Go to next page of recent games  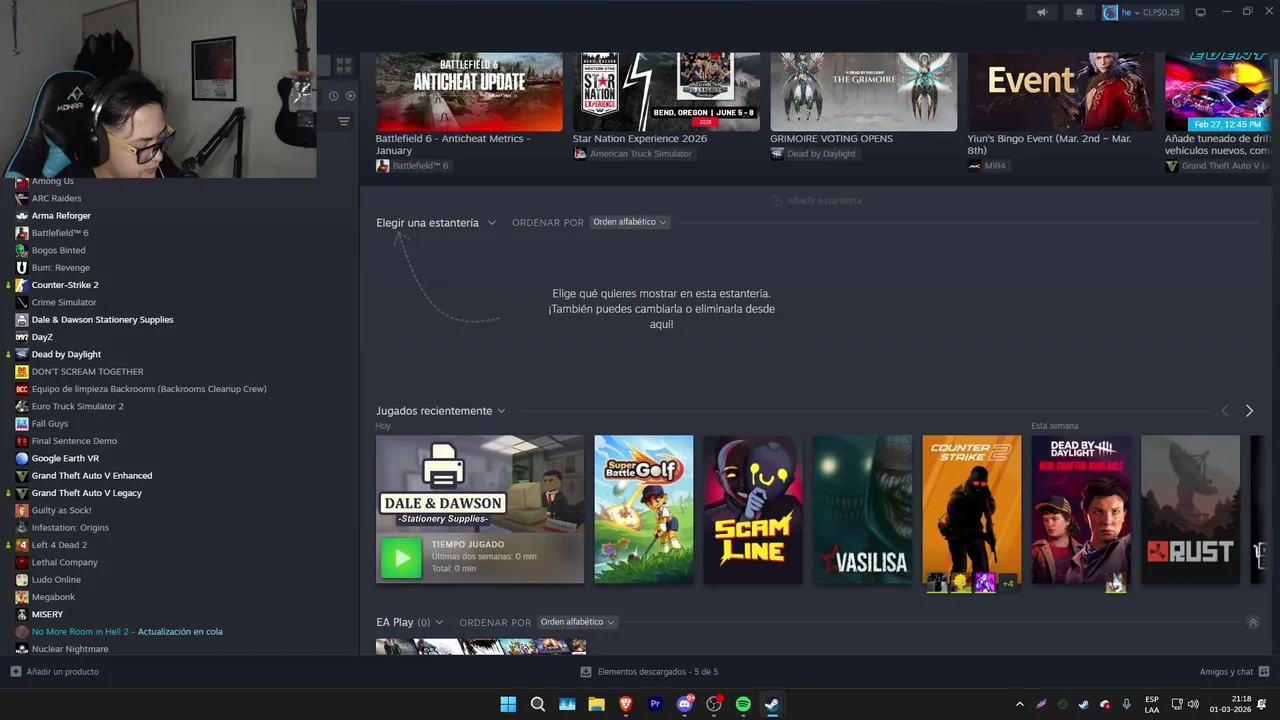1249,411
